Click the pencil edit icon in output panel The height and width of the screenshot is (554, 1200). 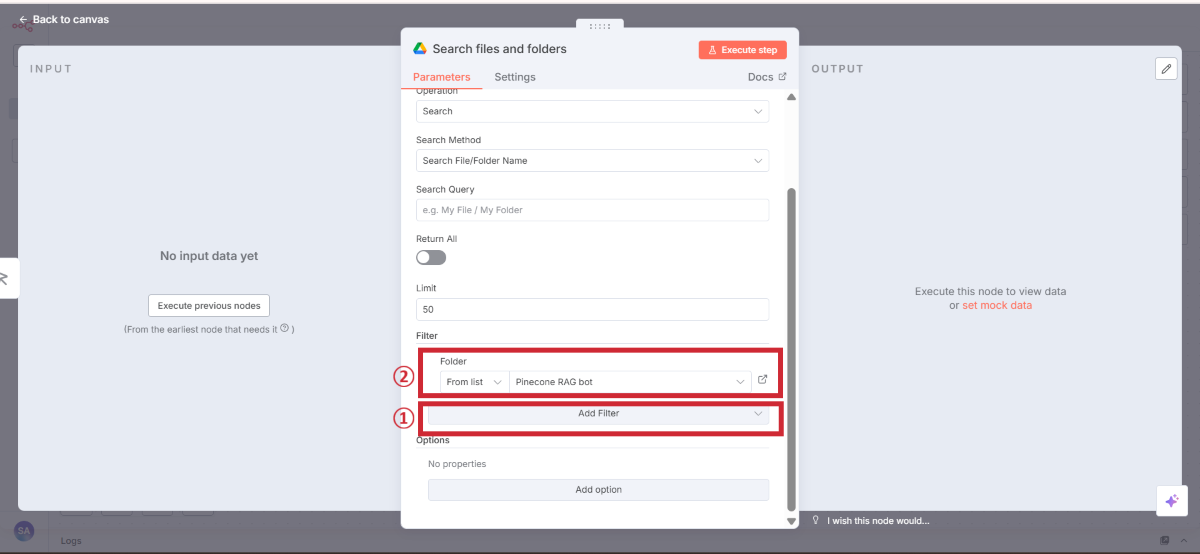click(1166, 68)
